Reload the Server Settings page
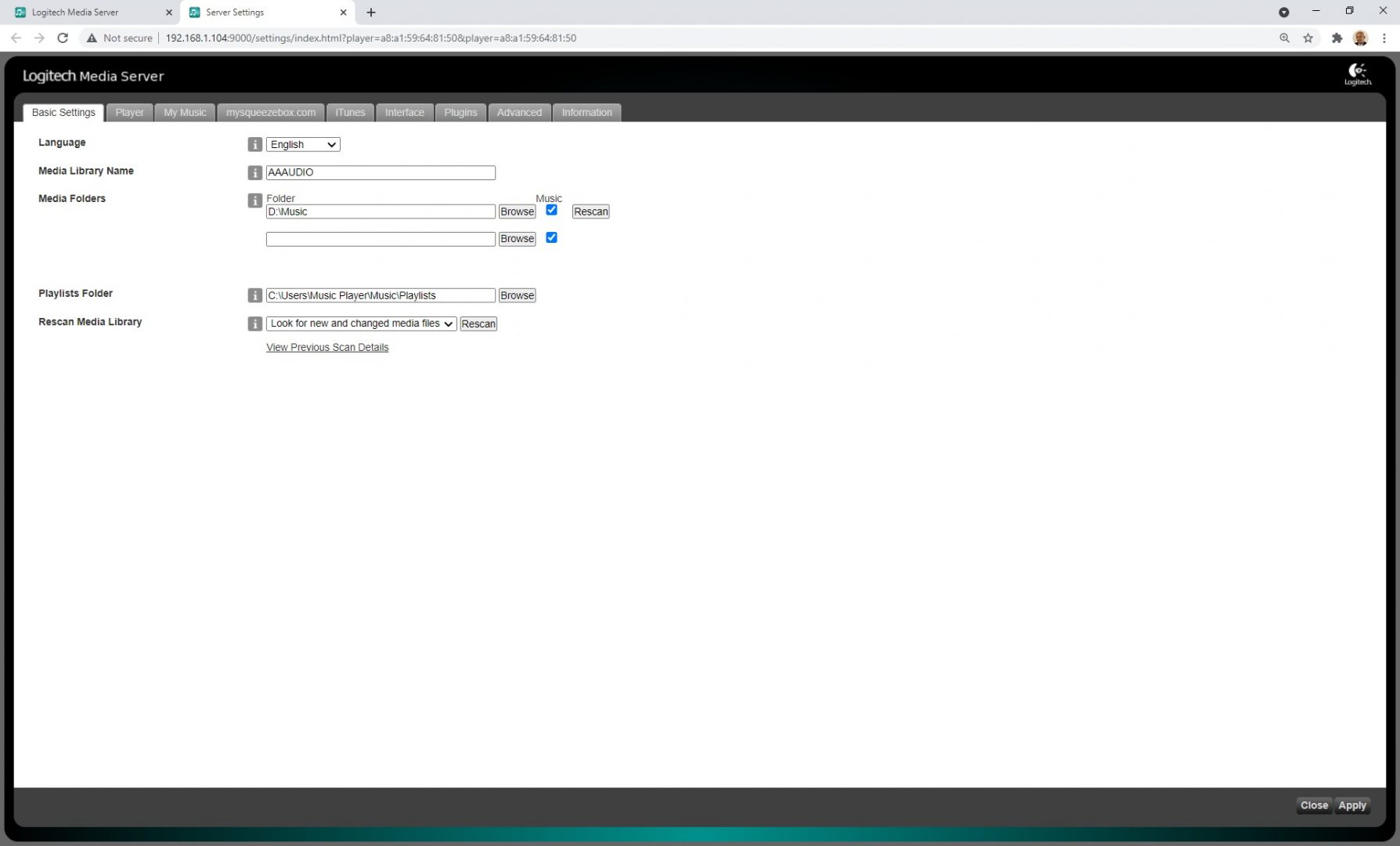This screenshot has width=1400, height=846. [x=63, y=38]
